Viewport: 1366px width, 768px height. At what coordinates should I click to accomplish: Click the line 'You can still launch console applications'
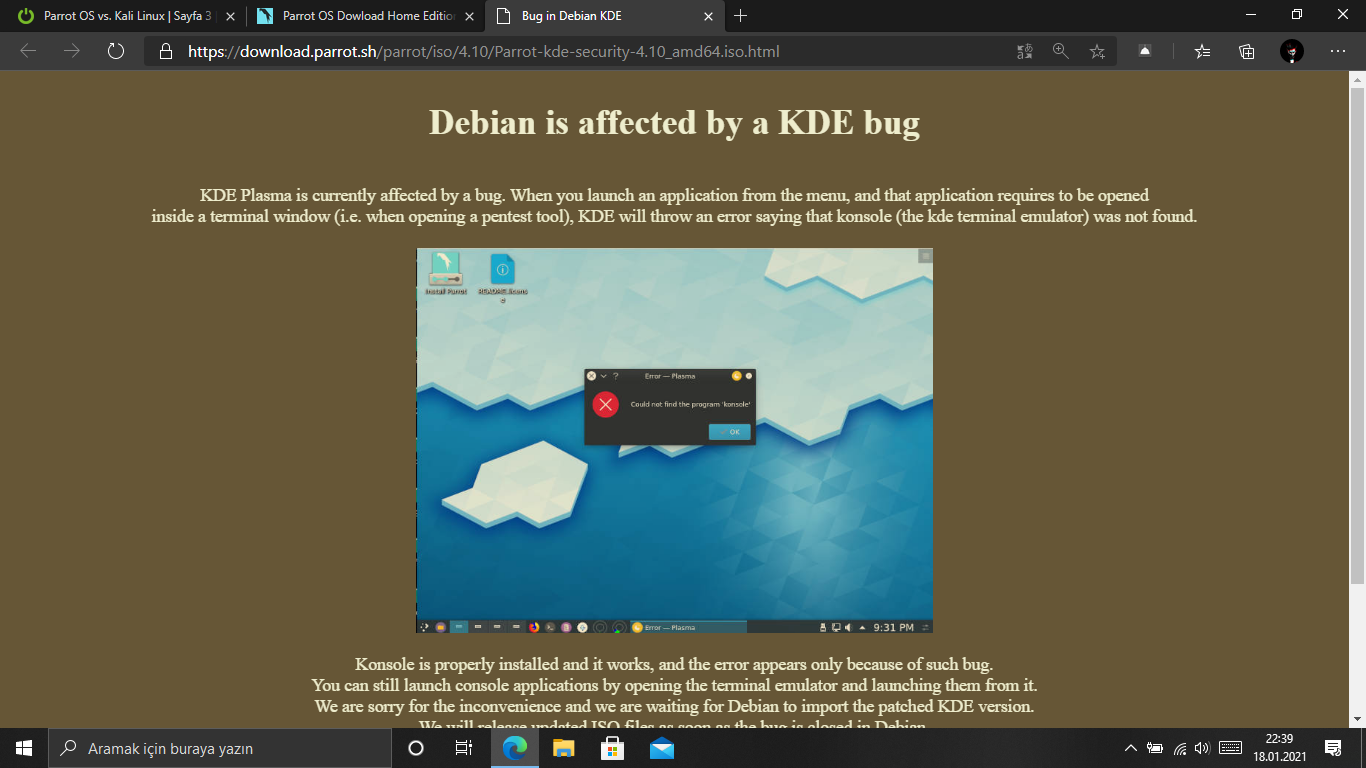coord(674,685)
